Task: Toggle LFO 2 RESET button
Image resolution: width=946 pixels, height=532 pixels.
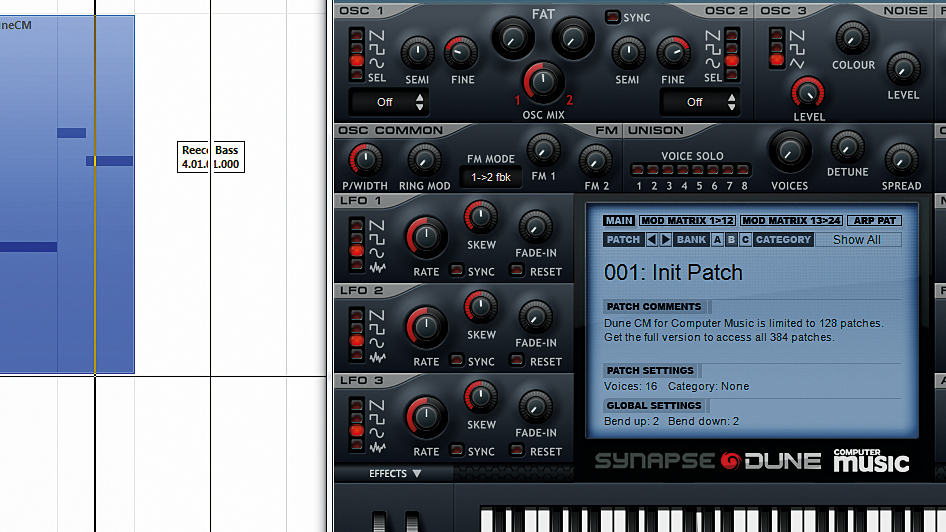Action: click(516, 359)
